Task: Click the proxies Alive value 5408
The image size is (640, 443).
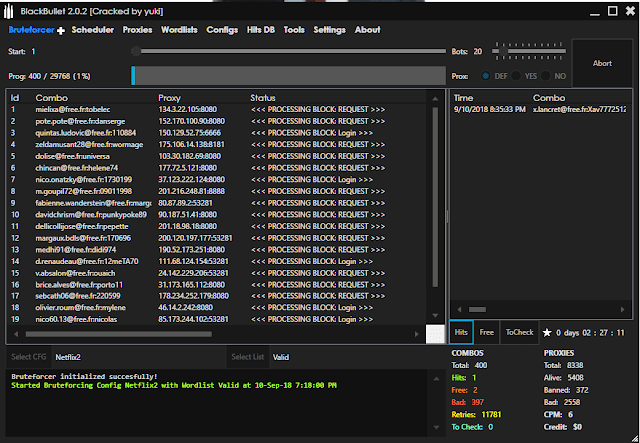Action: pos(575,378)
